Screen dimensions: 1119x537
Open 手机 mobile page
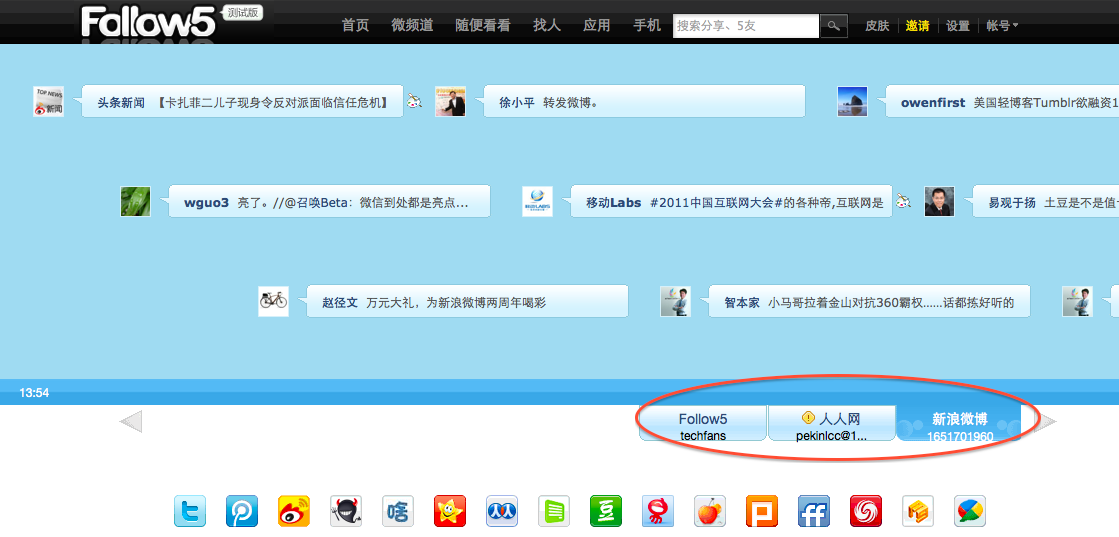(x=647, y=25)
